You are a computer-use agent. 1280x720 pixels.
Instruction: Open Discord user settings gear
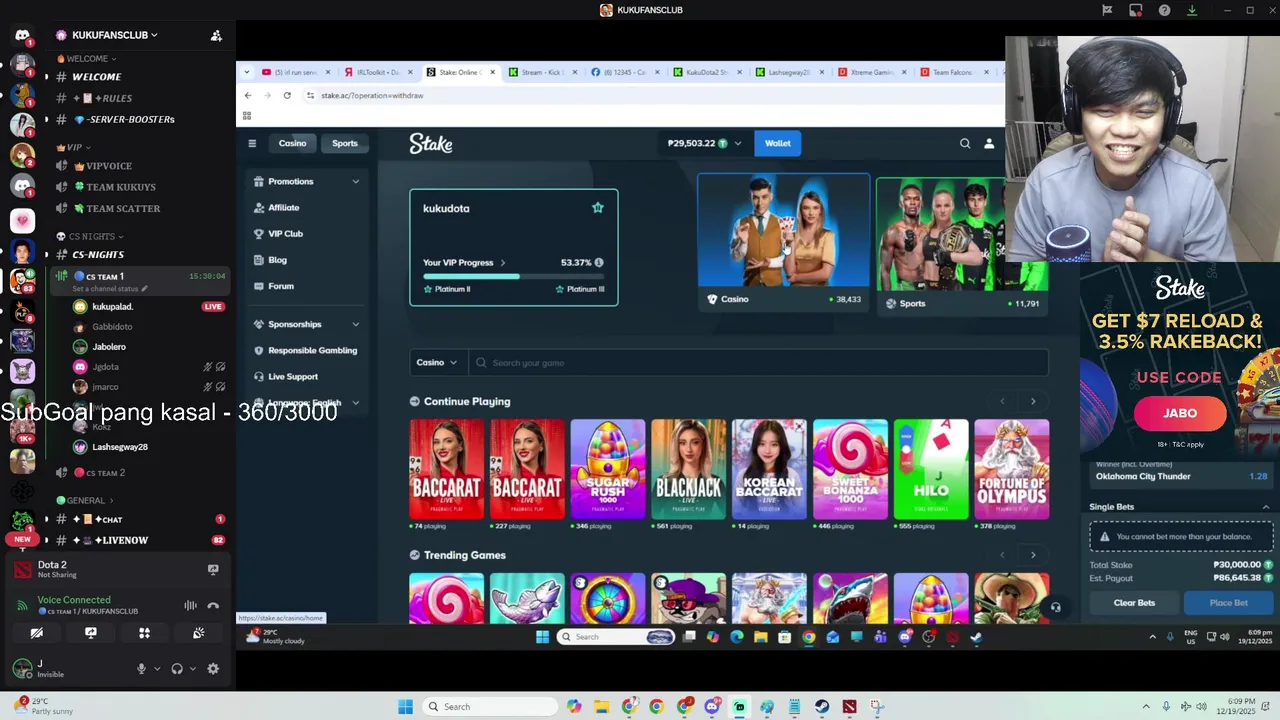click(x=213, y=669)
